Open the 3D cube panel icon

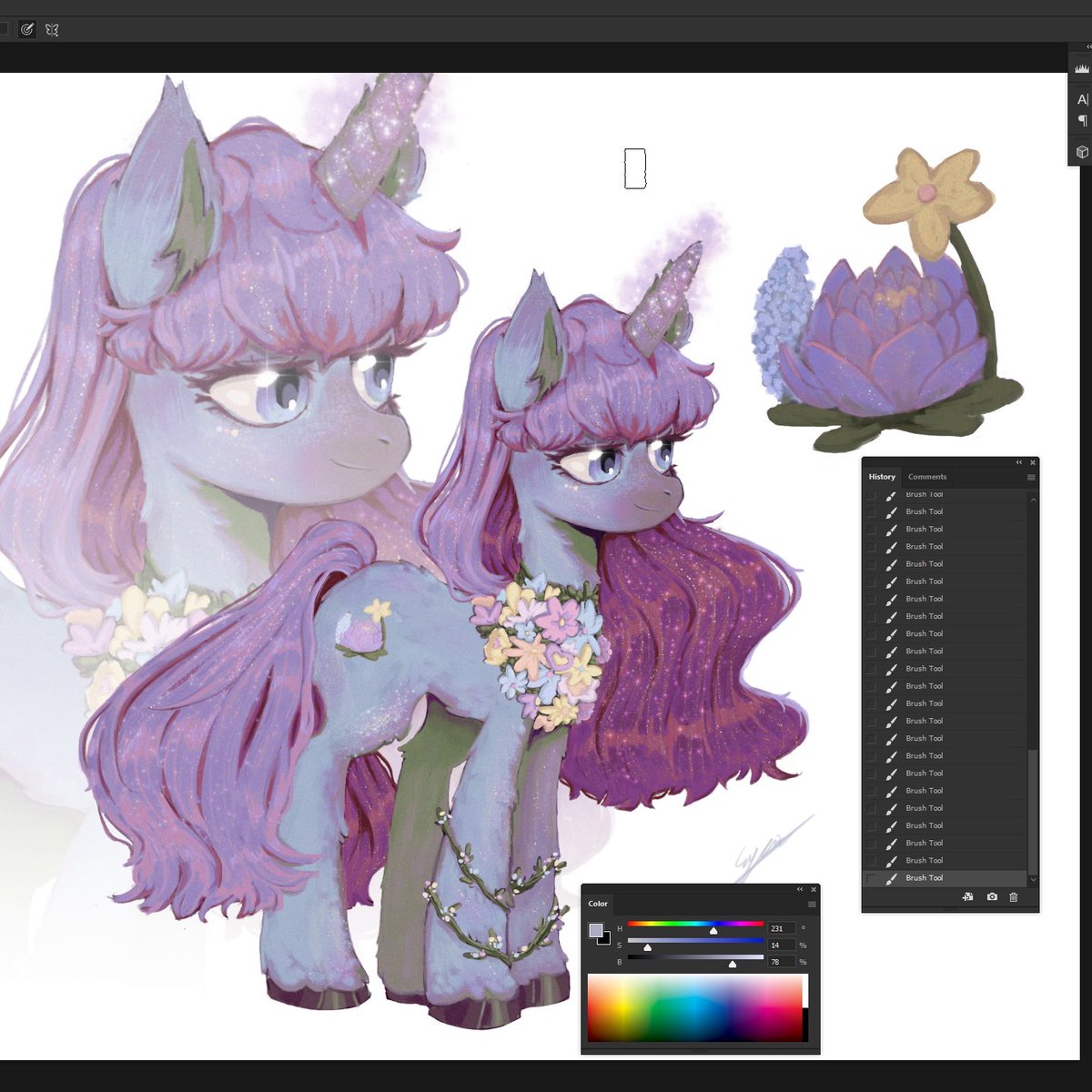(x=1082, y=152)
